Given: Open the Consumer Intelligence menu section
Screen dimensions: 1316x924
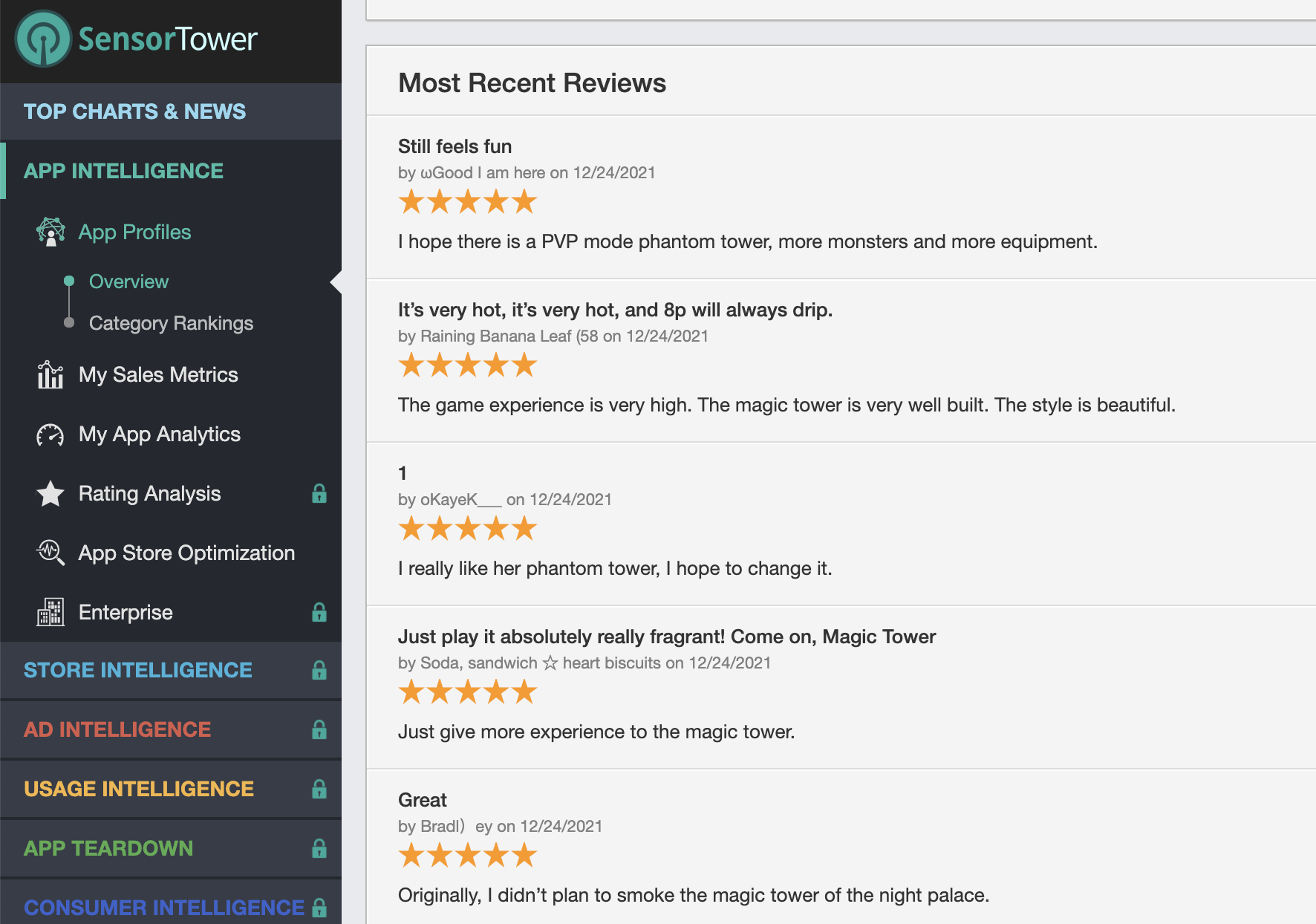Looking at the screenshot, I should 164,908.
